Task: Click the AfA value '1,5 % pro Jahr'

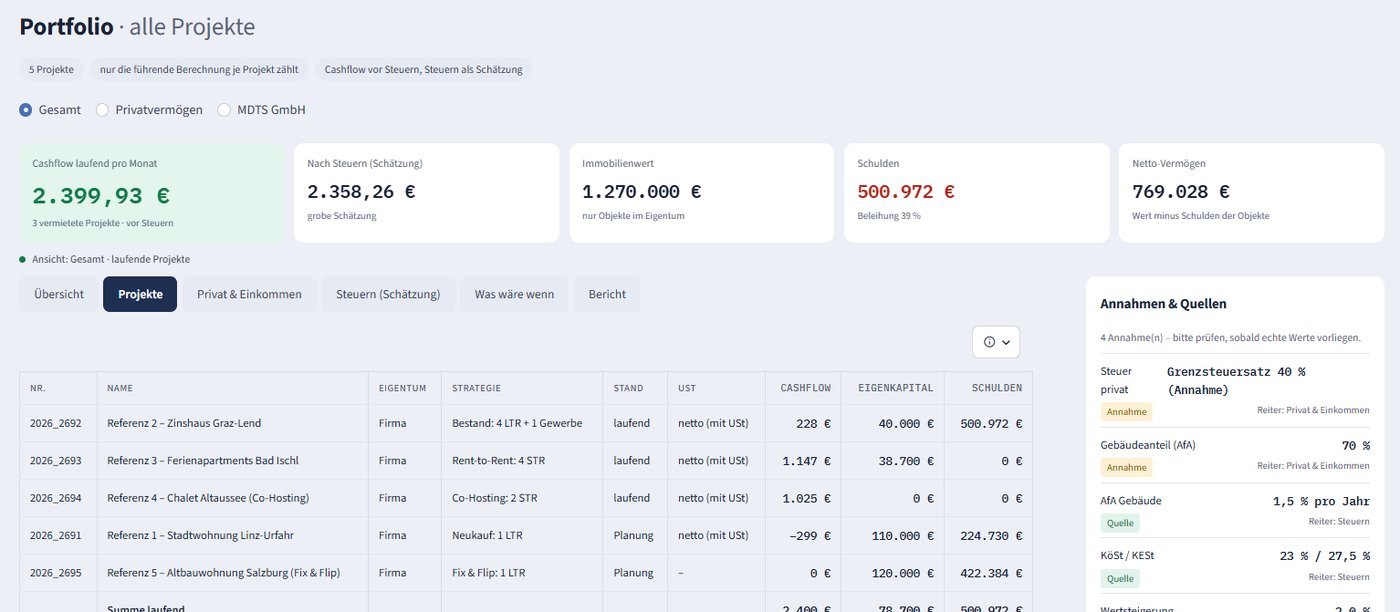Action: click(1322, 501)
